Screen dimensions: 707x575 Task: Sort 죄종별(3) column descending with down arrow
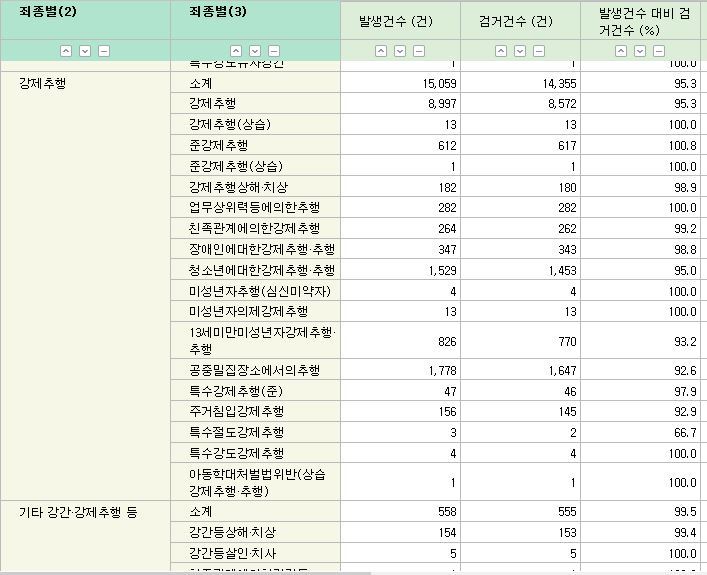[x=255, y=51]
